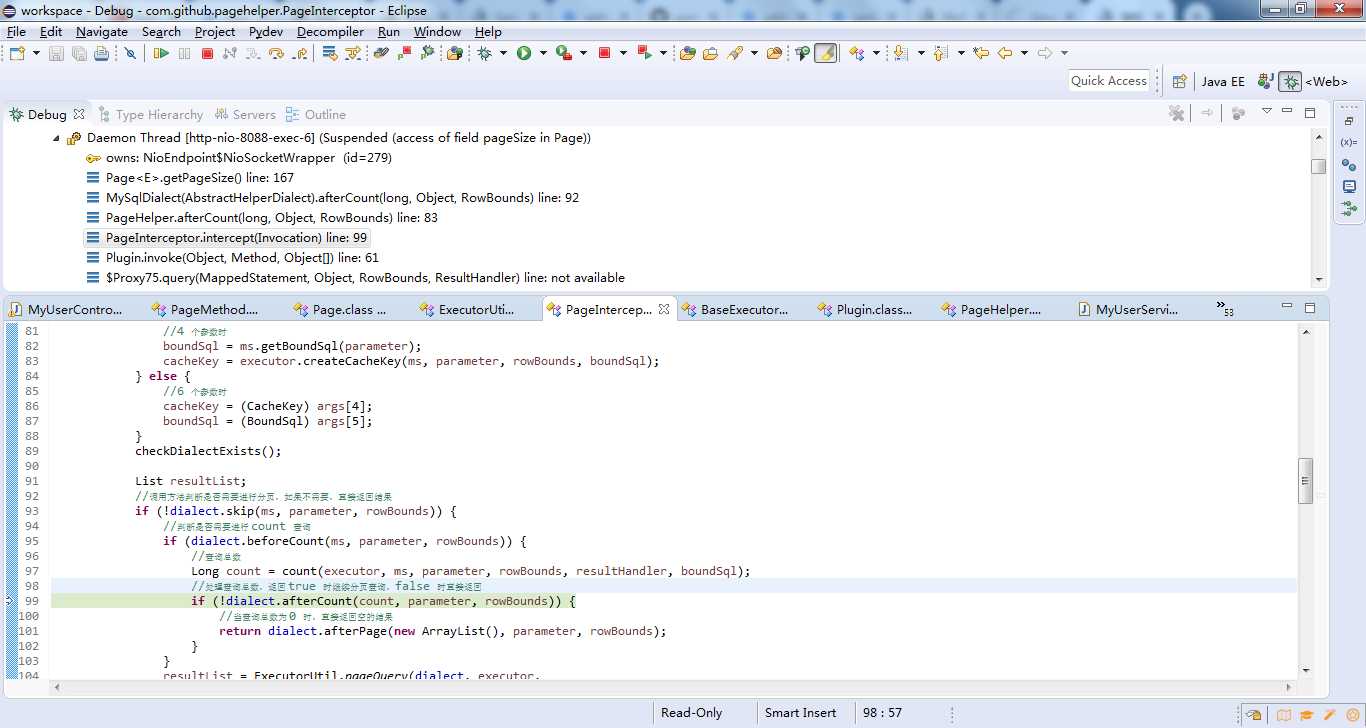Click the Search flashlight icon

click(x=735, y=53)
